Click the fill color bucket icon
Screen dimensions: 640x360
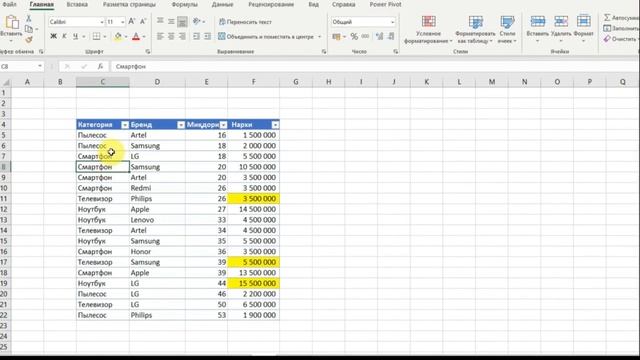118,37
